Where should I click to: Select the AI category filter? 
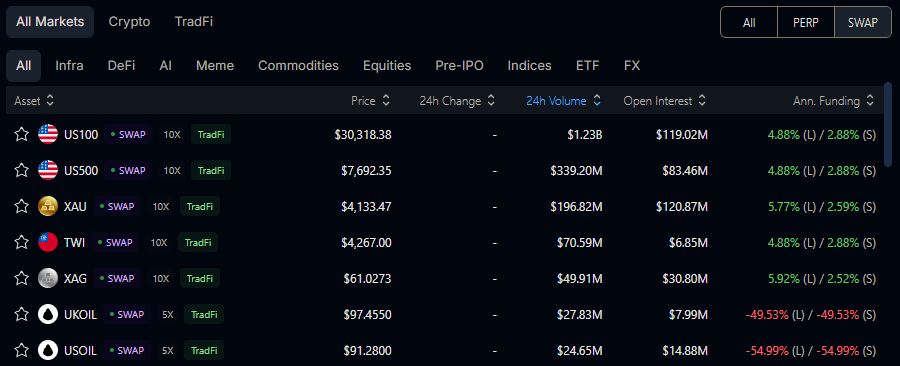point(165,65)
